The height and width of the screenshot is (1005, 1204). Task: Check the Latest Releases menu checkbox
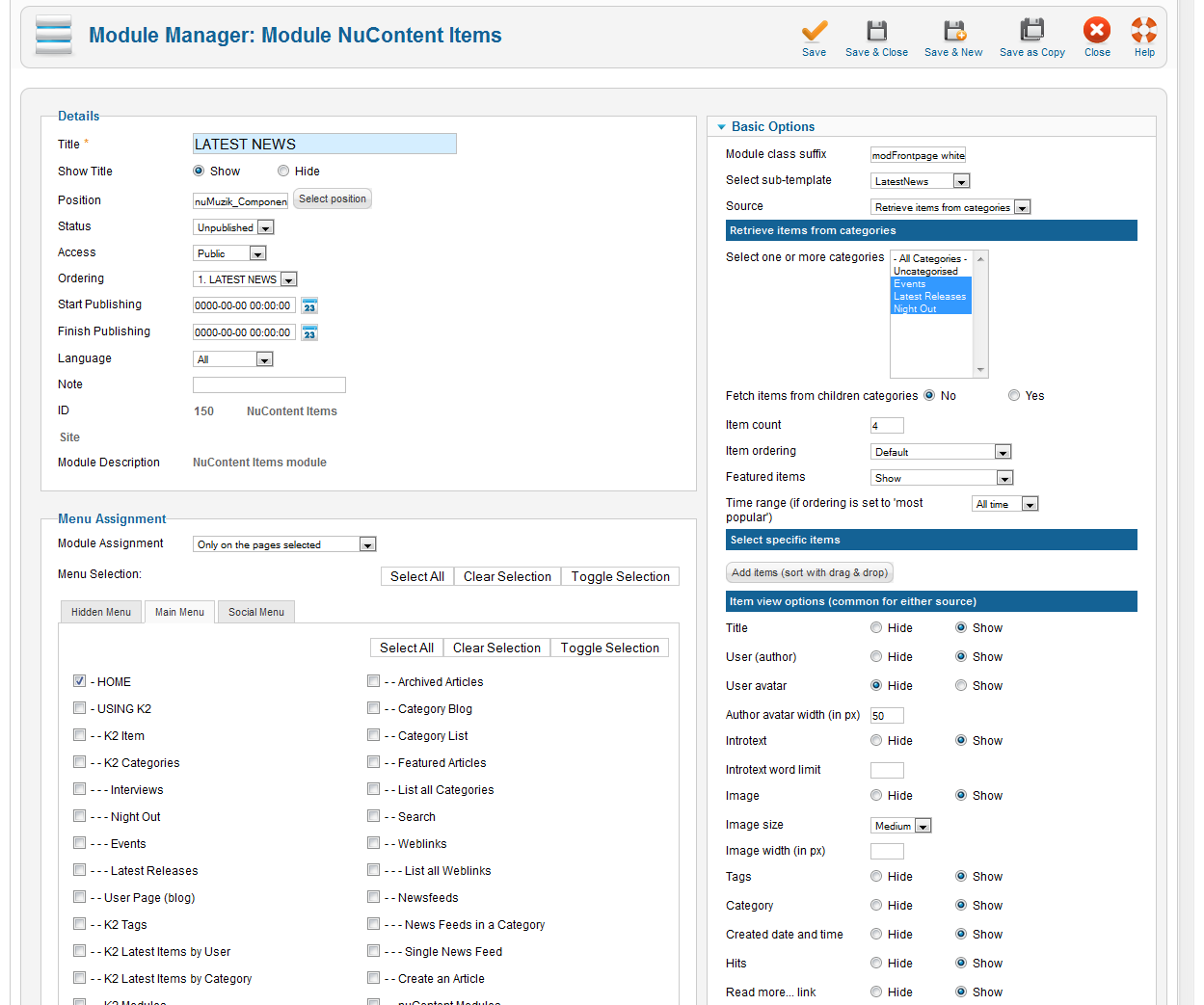pos(79,869)
